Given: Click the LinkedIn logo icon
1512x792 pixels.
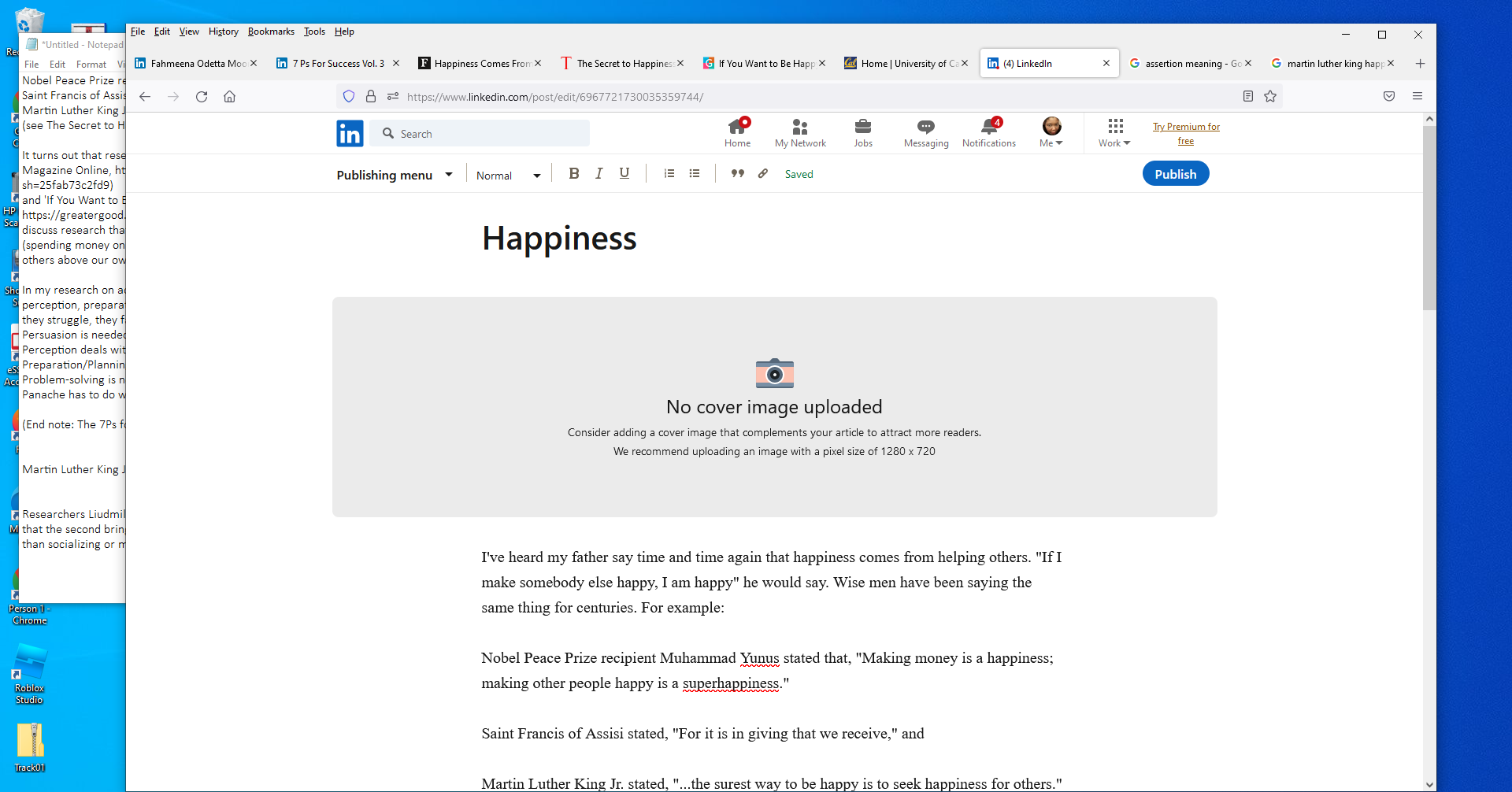Looking at the screenshot, I should (350, 134).
